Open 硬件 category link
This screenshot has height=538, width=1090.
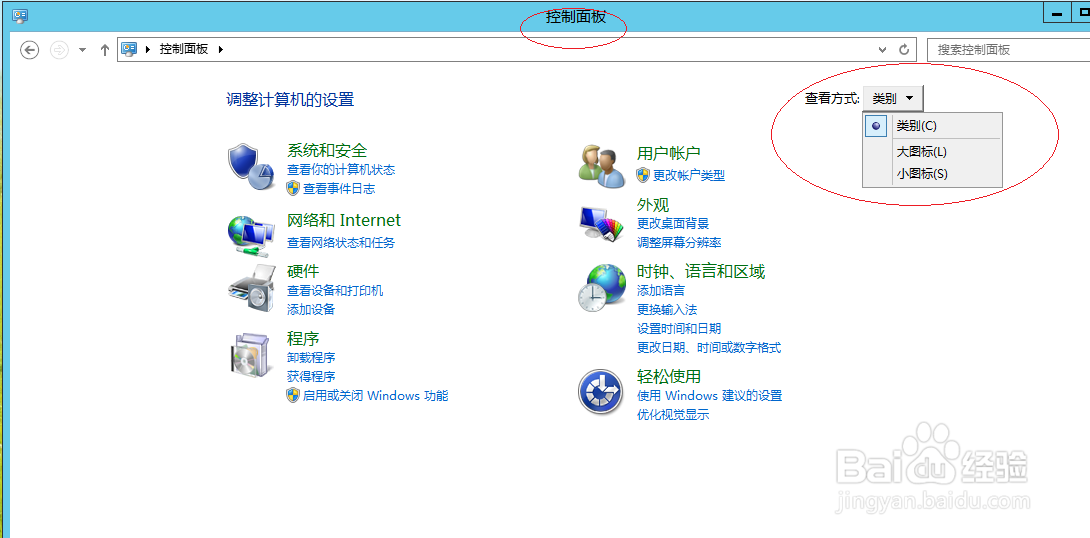click(303, 271)
